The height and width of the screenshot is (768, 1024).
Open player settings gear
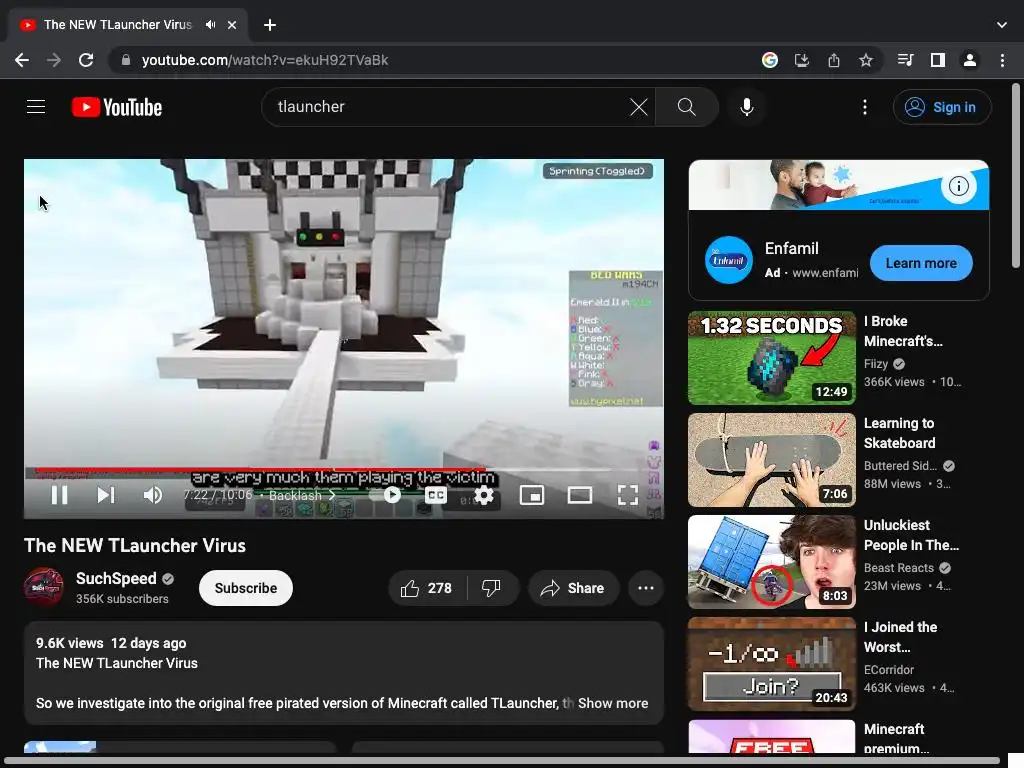point(484,495)
